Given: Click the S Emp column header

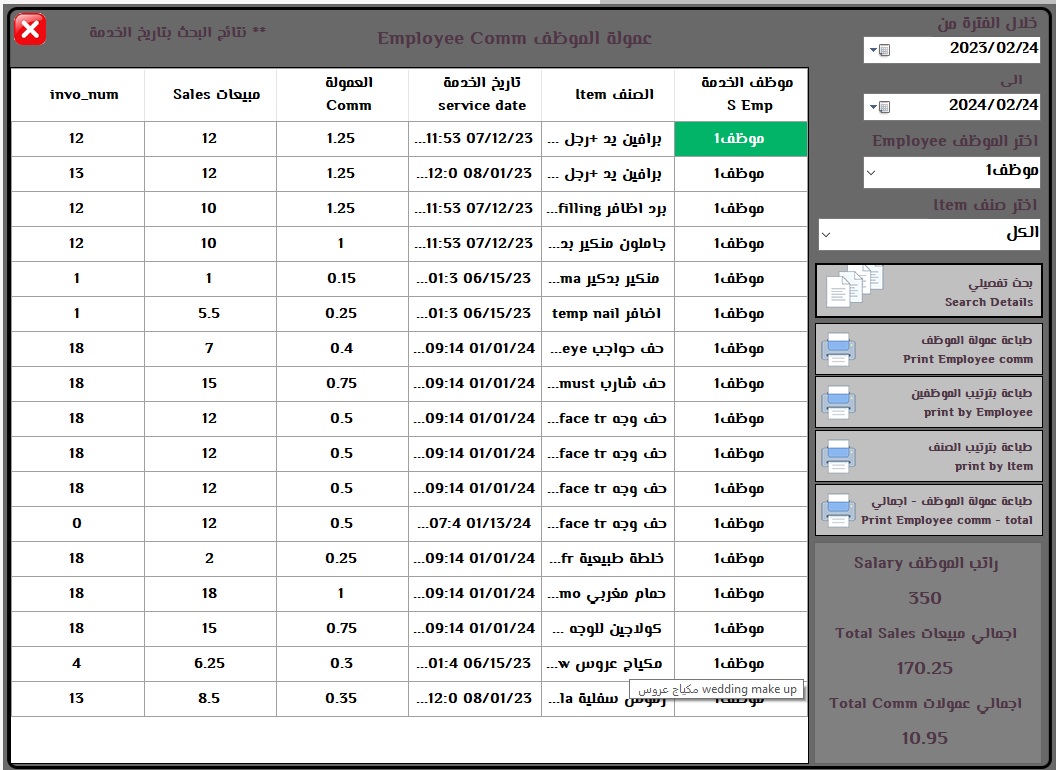Looking at the screenshot, I should (x=741, y=95).
